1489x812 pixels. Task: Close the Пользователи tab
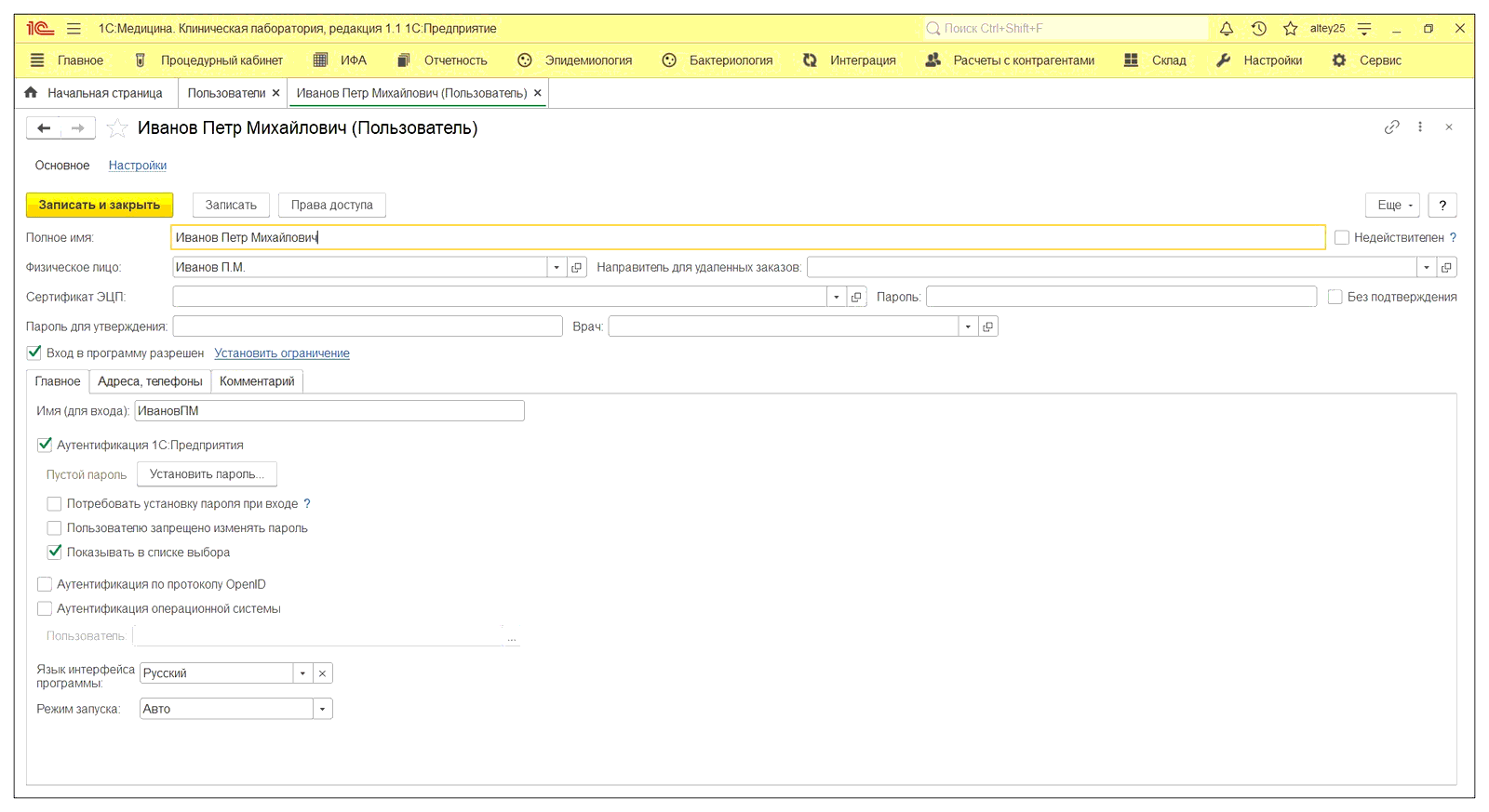(275, 93)
